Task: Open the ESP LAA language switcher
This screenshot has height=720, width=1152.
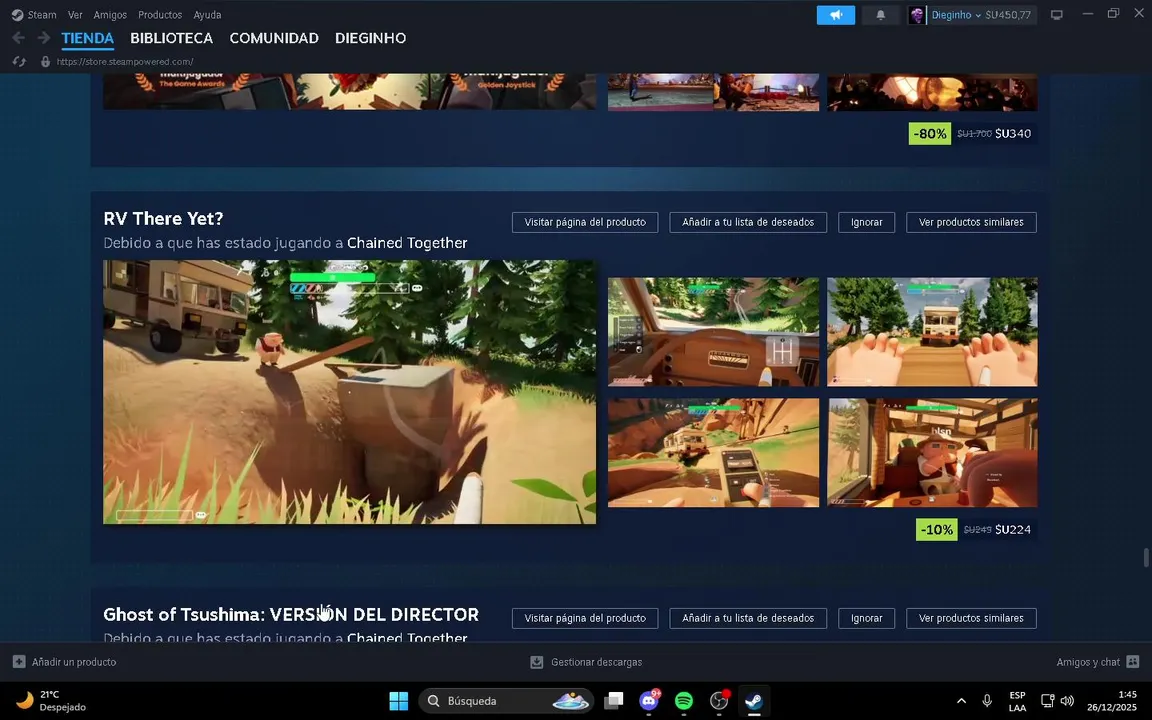Action: click(x=1018, y=701)
